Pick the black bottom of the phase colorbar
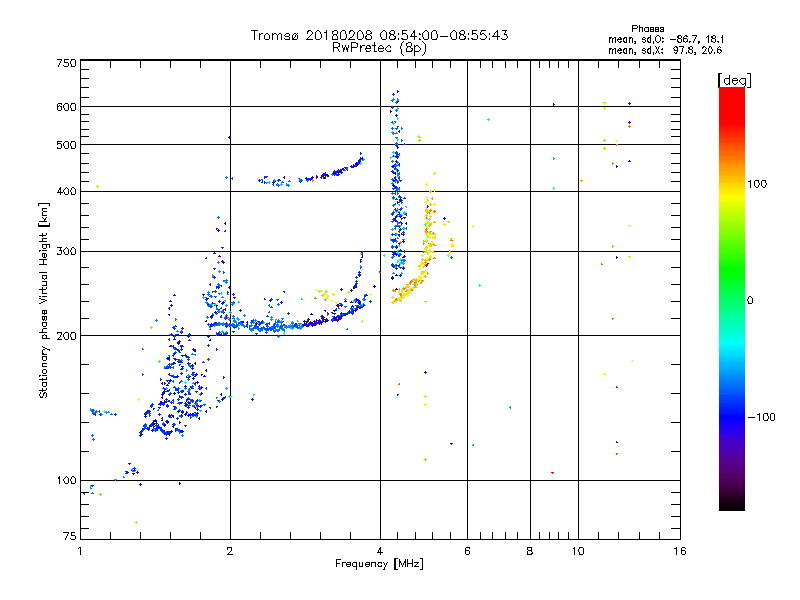This screenshot has height=600, width=800. pos(732,505)
